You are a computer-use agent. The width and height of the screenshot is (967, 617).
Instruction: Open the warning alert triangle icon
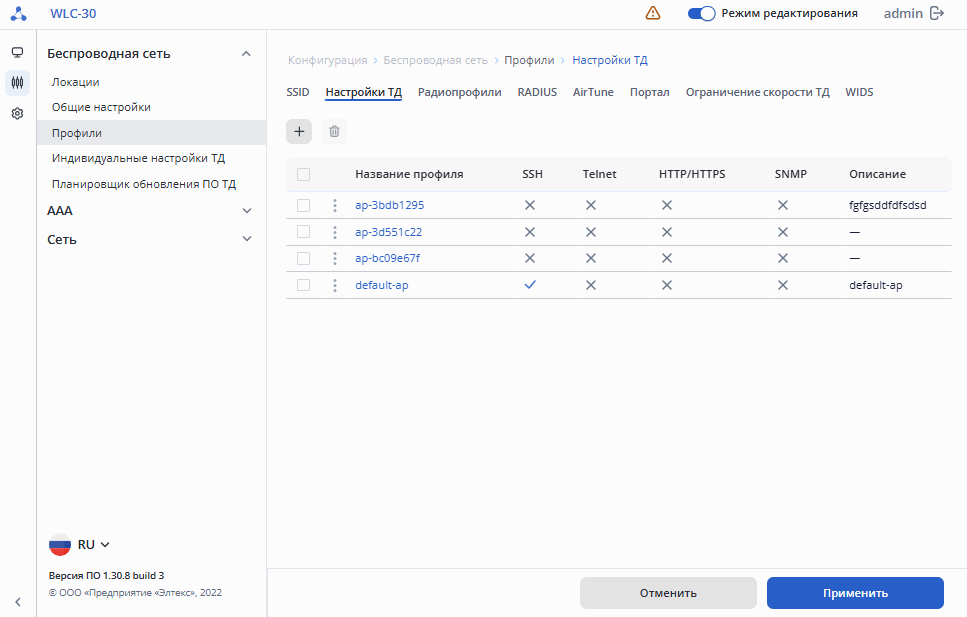click(653, 13)
